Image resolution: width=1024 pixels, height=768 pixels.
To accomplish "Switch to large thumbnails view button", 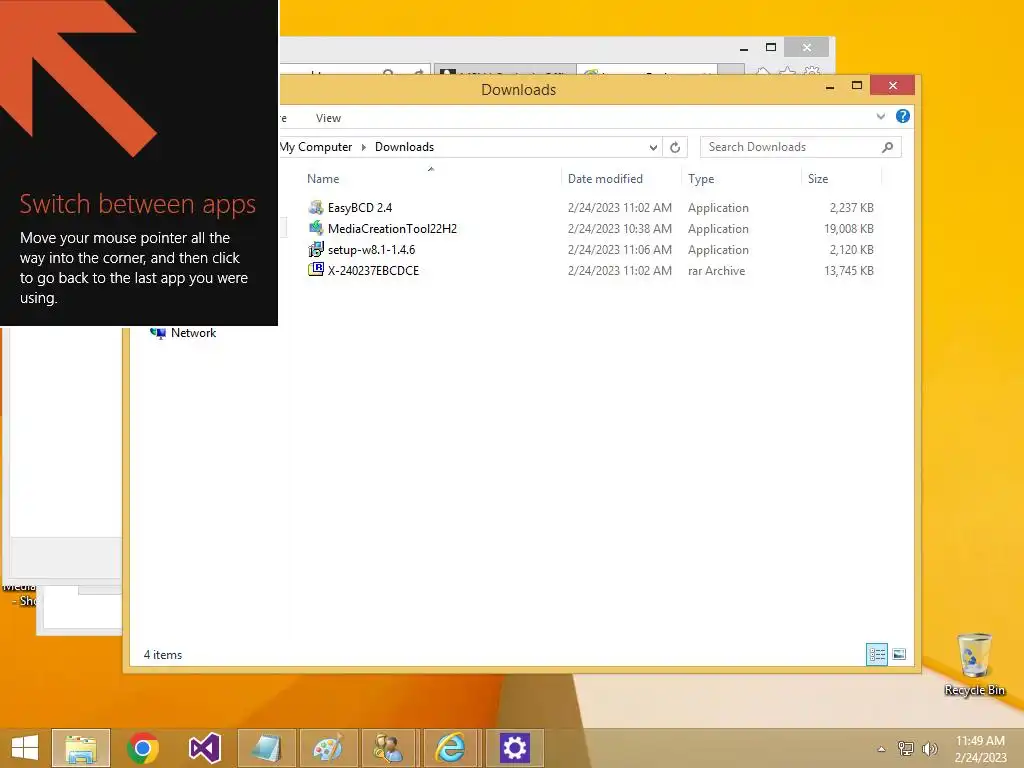I will coord(899,654).
